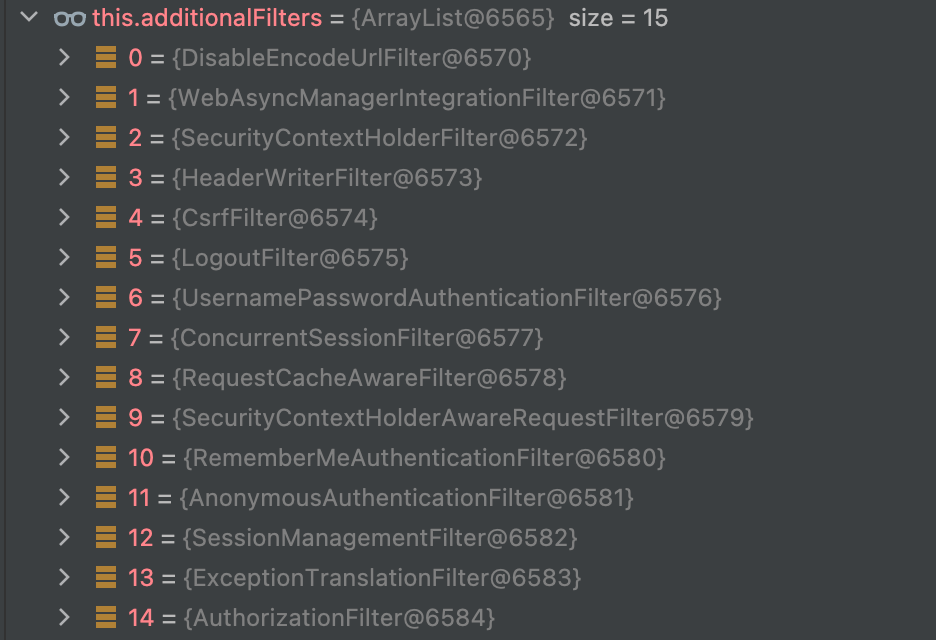Expand the RequestCacheAwareFilter entry
This screenshot has height=640, width=936.
[64, 377]
